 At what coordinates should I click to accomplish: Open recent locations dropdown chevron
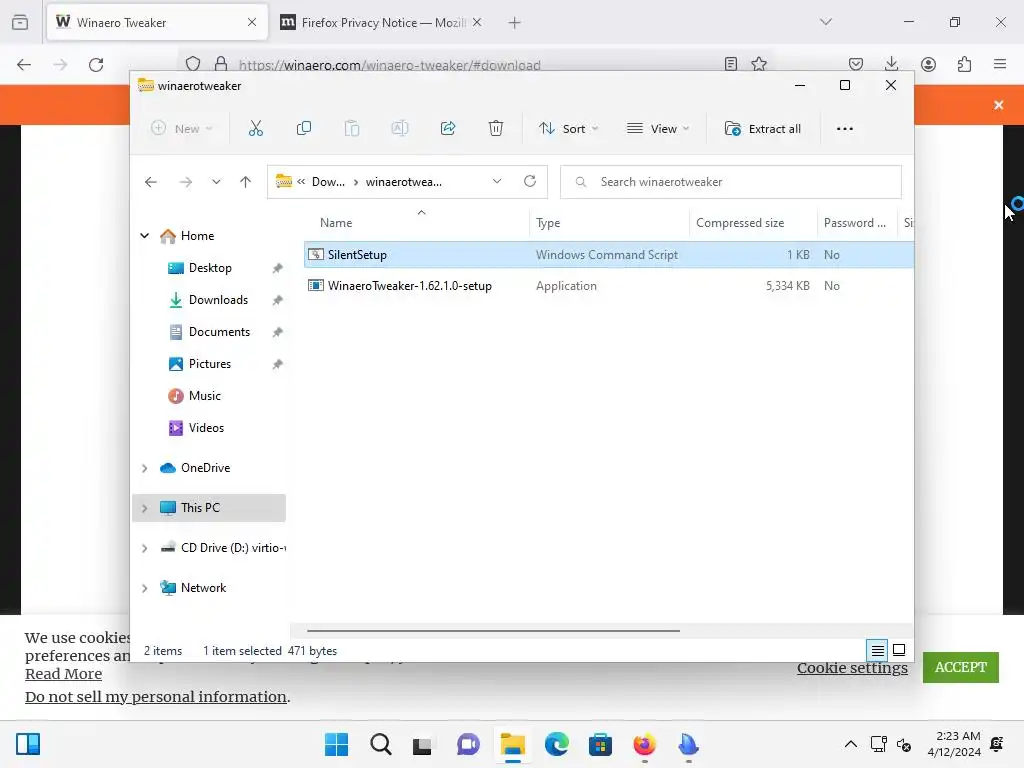(216, 182)
